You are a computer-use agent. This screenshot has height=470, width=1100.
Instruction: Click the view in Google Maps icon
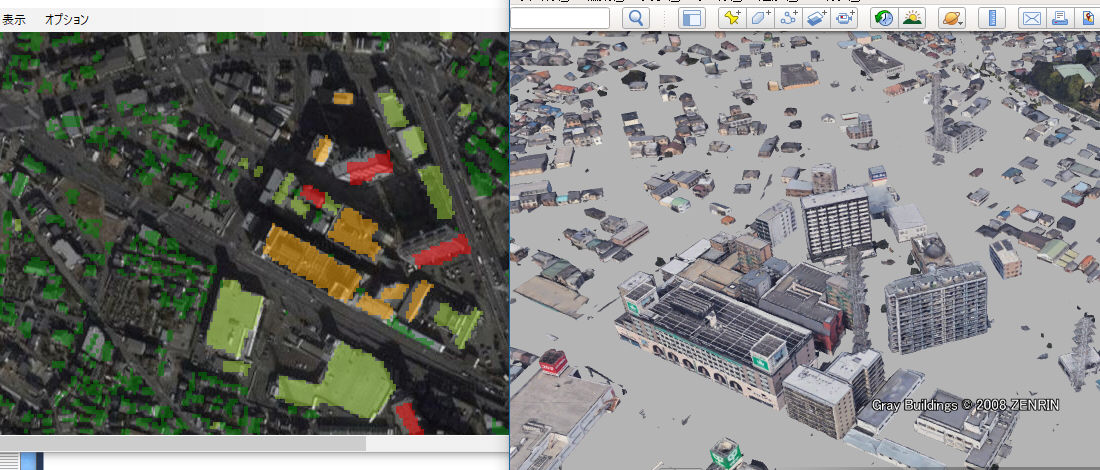point(1088,18)
